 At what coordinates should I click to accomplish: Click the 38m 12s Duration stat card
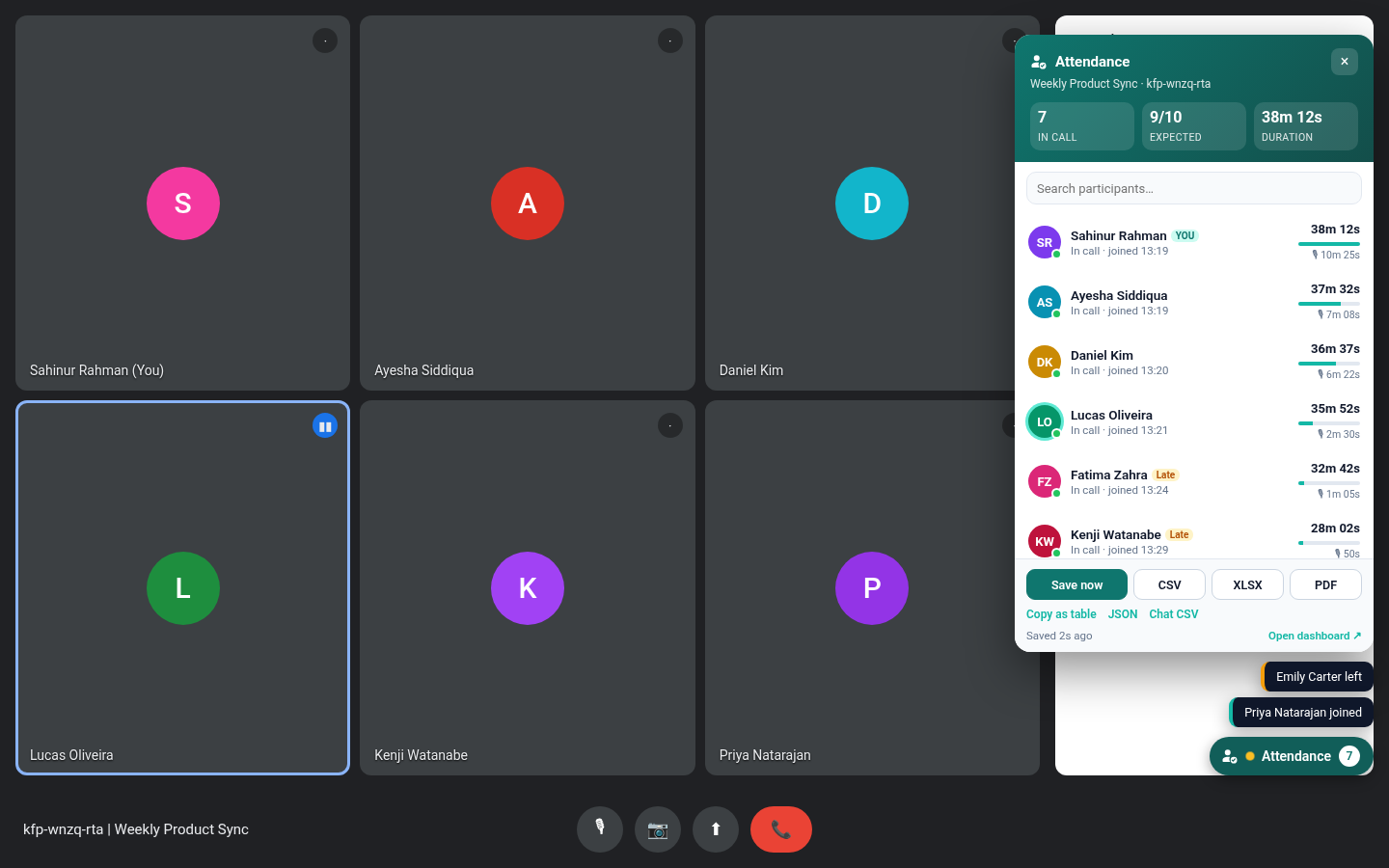pyautogui.click(x=1306, y=126)
